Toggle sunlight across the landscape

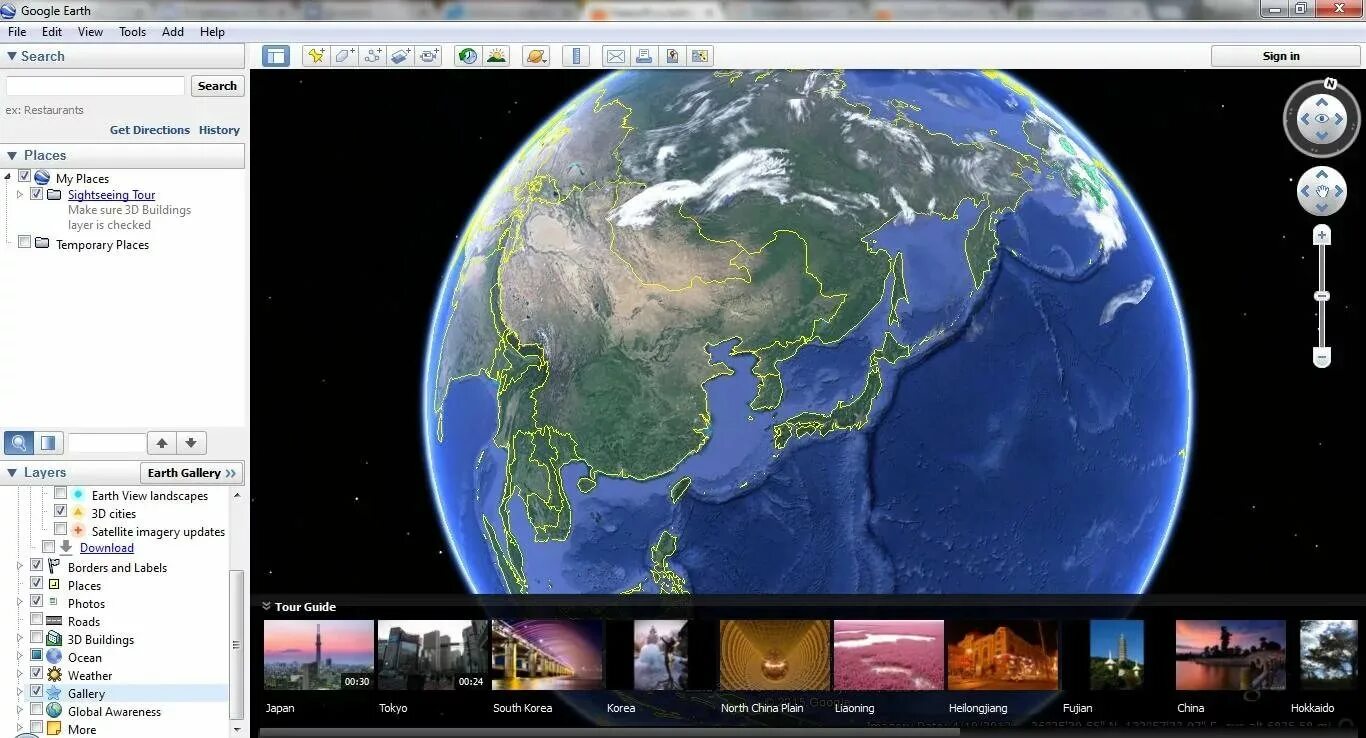496,55
